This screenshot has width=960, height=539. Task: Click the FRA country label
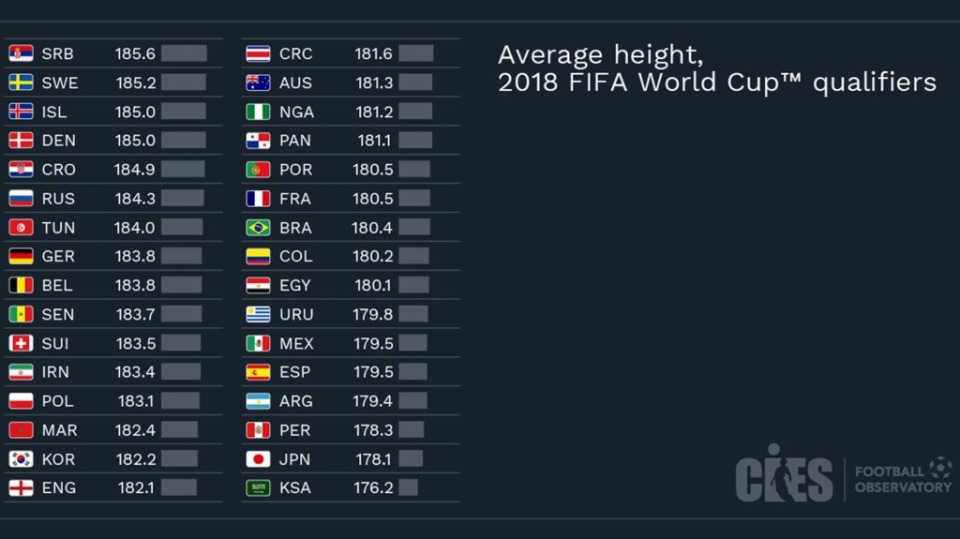point(295,199)
